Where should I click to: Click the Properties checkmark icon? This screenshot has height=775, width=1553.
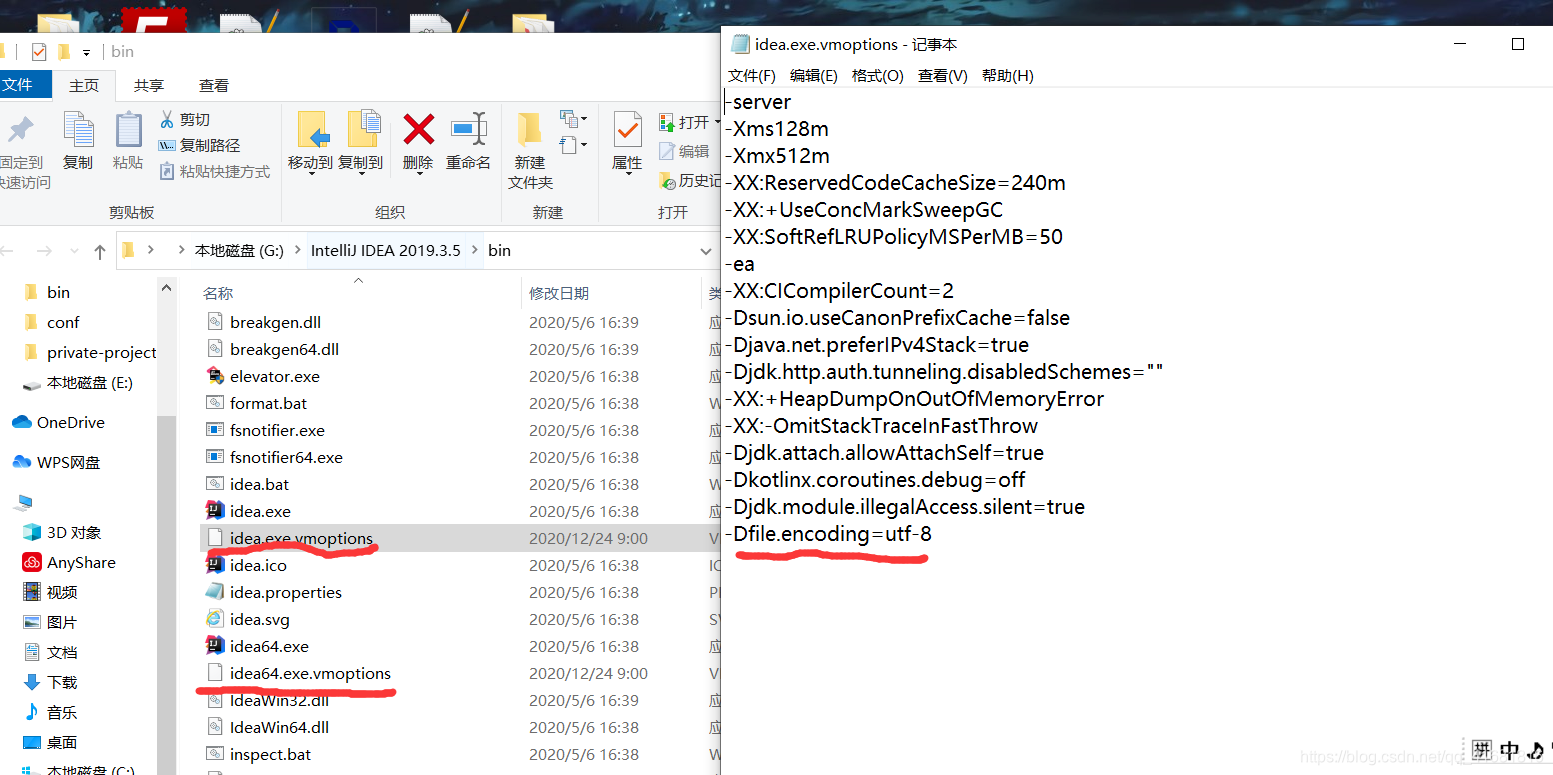[x=627, y=130]
